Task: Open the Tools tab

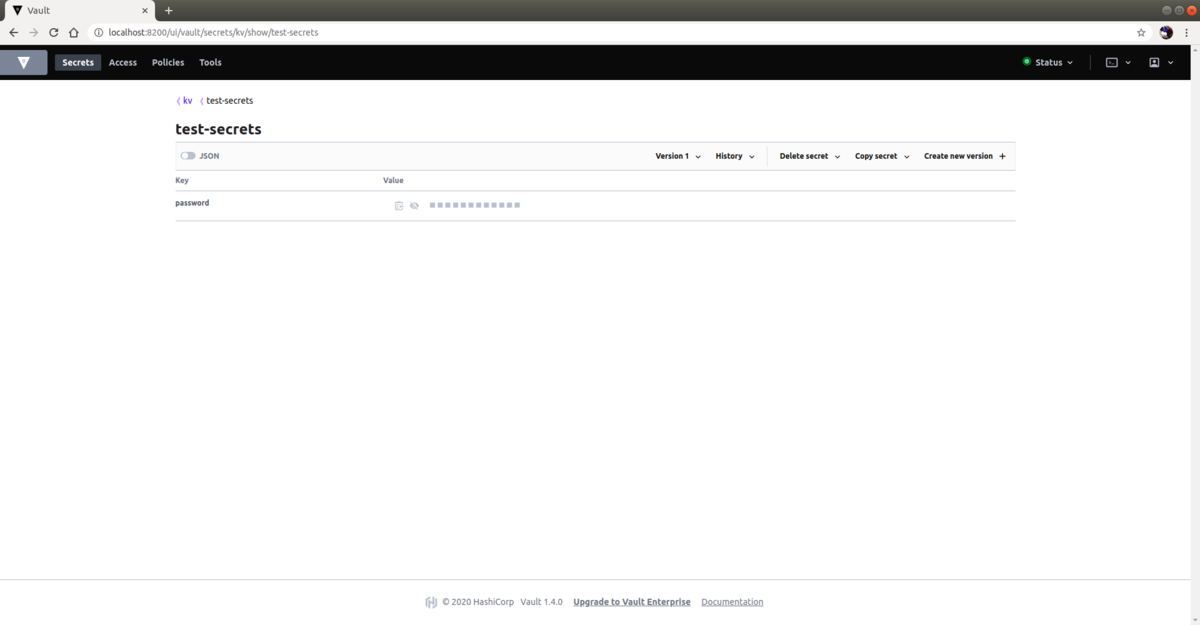Action: tap(210, 62)
